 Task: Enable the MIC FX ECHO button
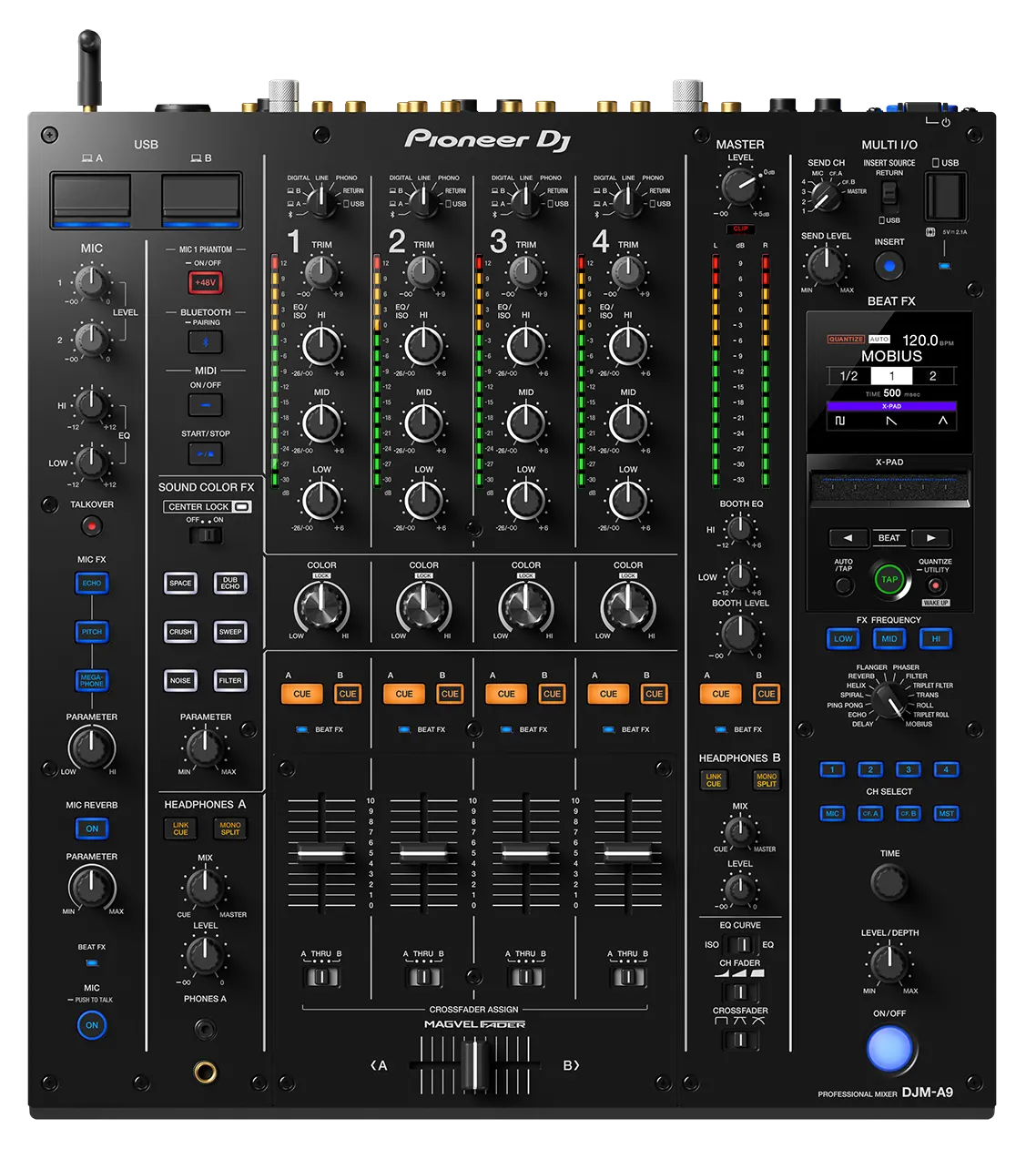92,584
